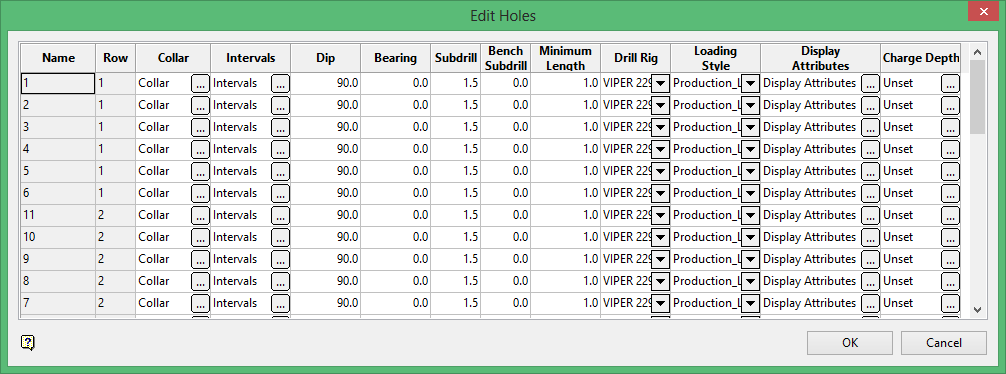Open Display Attributes ellipsis for hole 10
The image size is (1006, 374).
[x=870, y=237]
